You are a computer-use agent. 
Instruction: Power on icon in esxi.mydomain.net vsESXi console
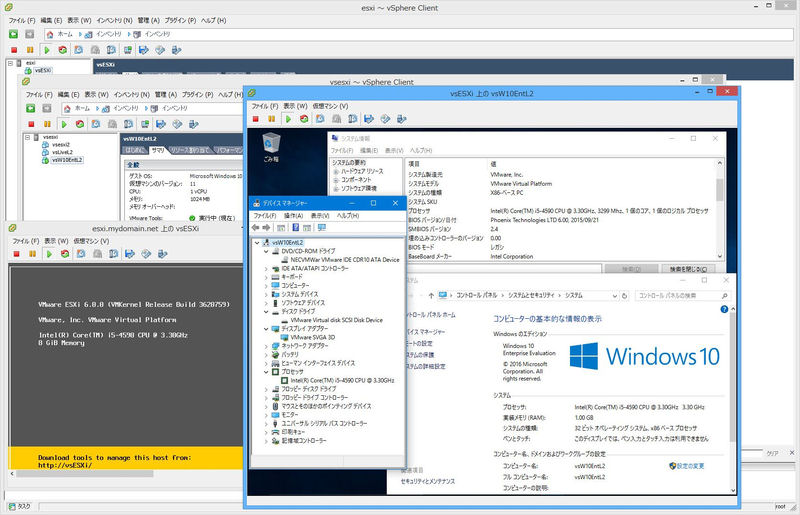[x=49, y=254]
